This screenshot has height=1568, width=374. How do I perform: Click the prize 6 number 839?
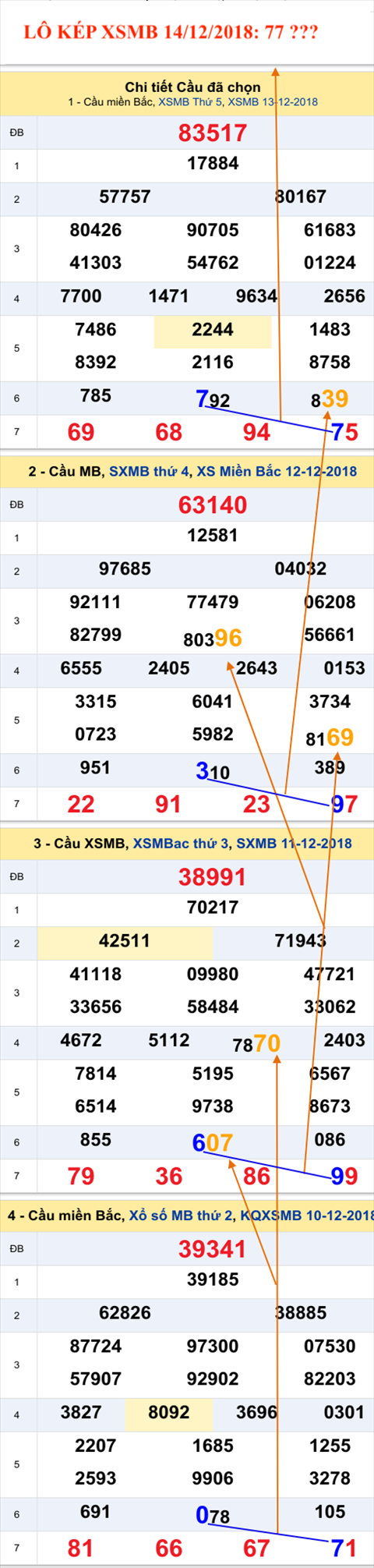(330, 399)
